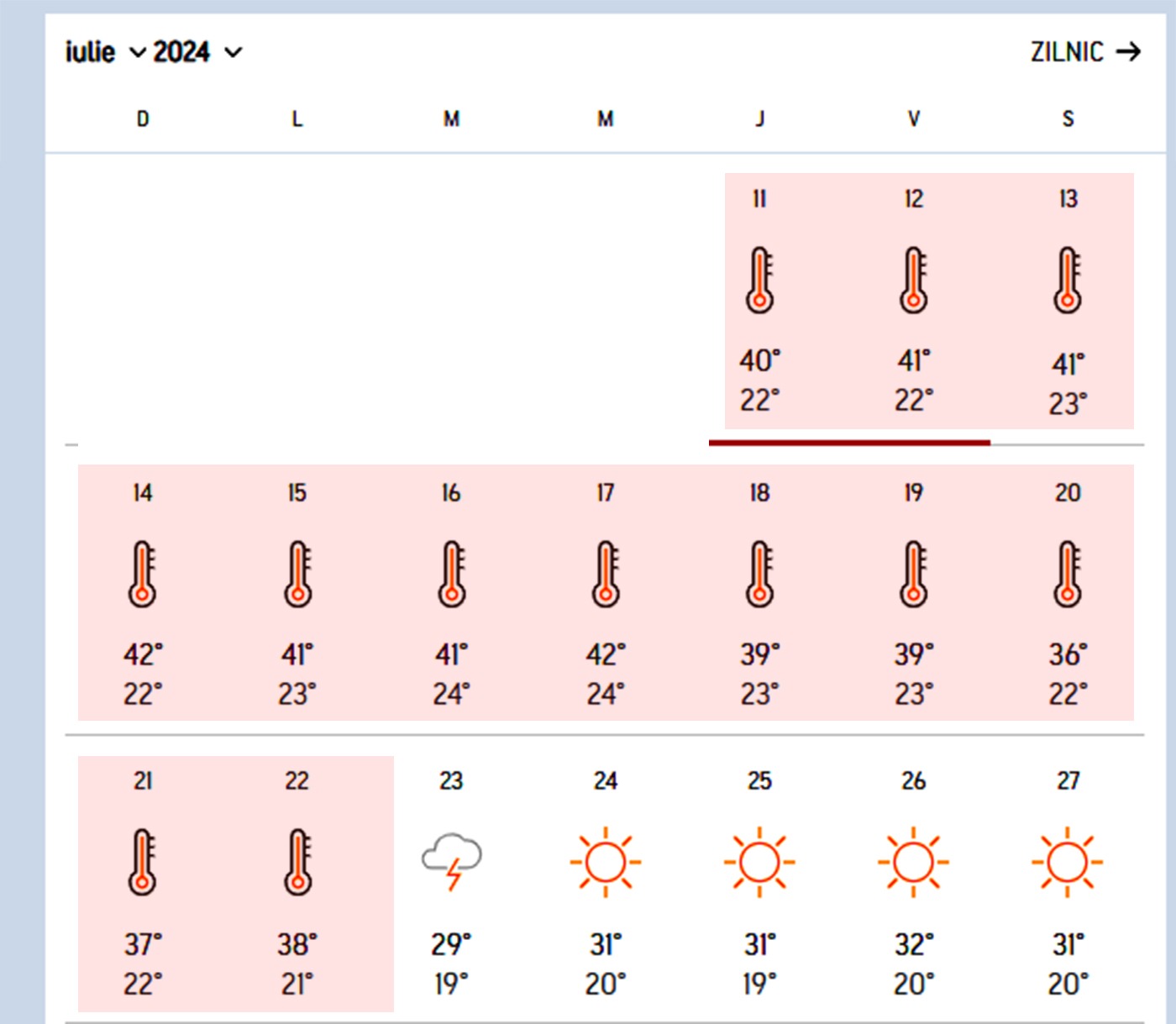Select the thermometer icon for July 19

tap(913, 572)
